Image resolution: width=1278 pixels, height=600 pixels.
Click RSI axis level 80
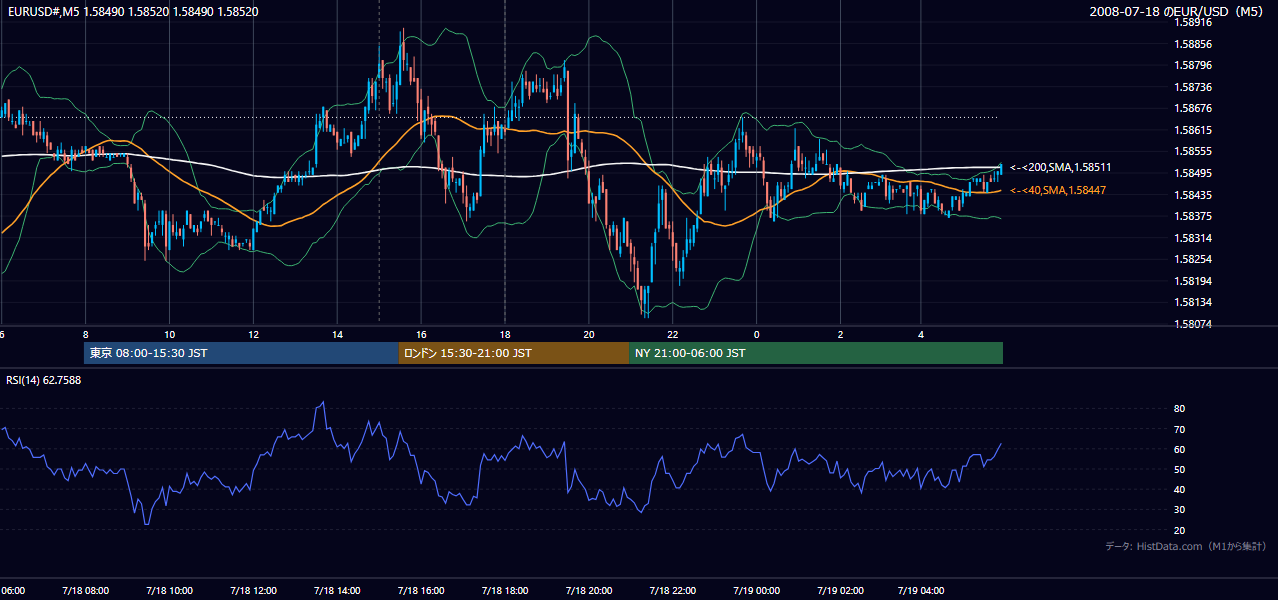click(x=1179, y=409)
